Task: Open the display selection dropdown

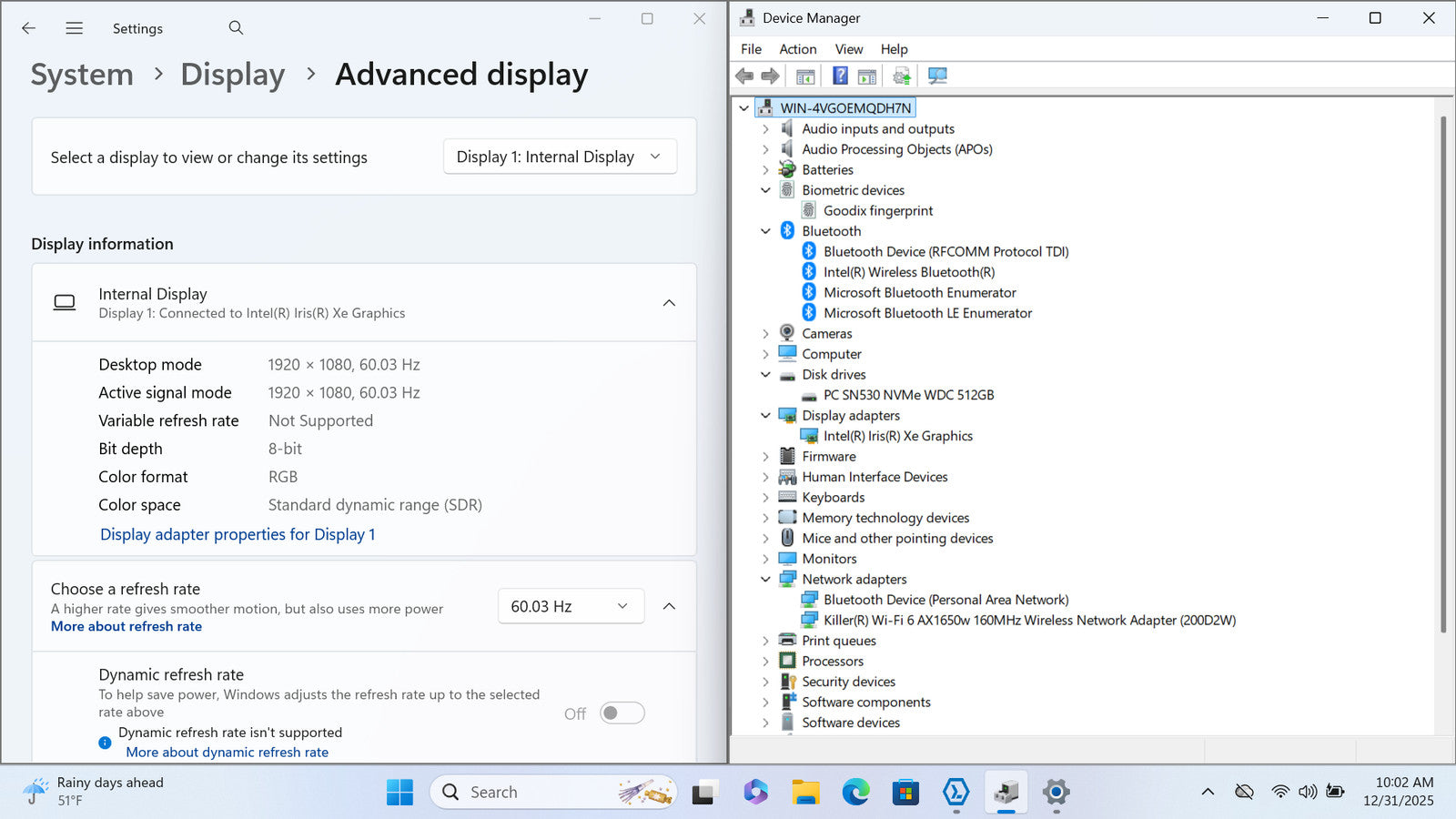Action: pyautogui.click(x=560, y=157)
